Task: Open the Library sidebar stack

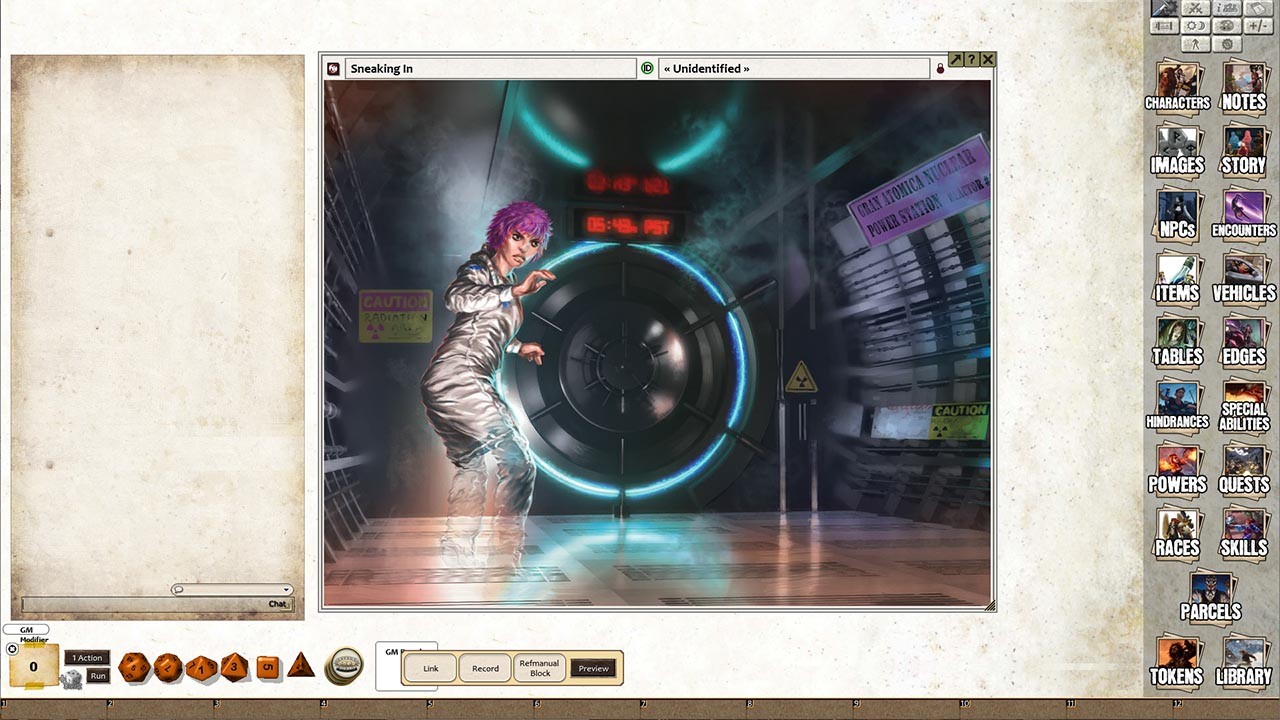Action: pos(1243,661)
